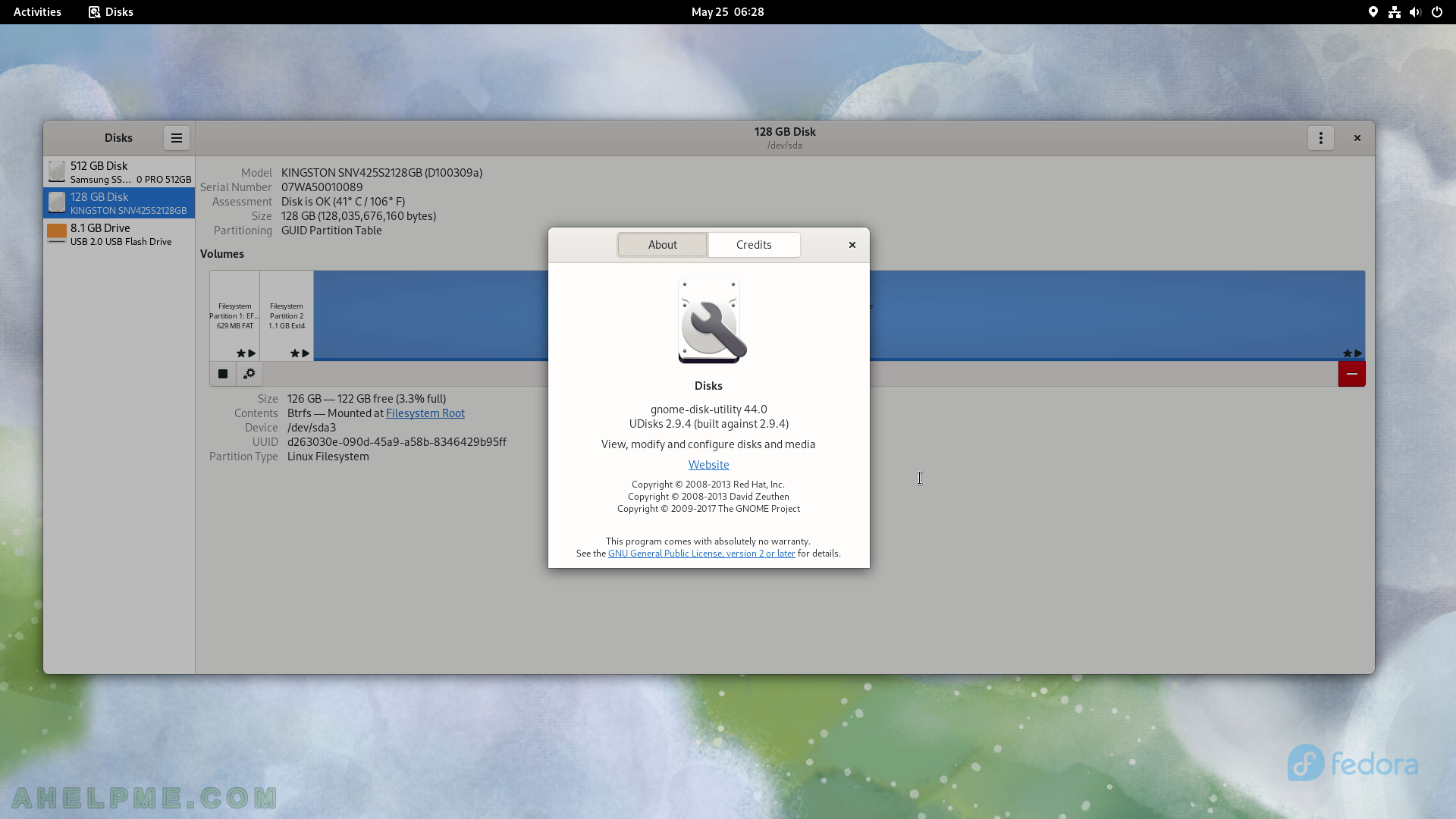Image resolution: width=1456 pixels, height=819 pixels.
Task: Open the Activities overview
Action: [x=37, y=12]
